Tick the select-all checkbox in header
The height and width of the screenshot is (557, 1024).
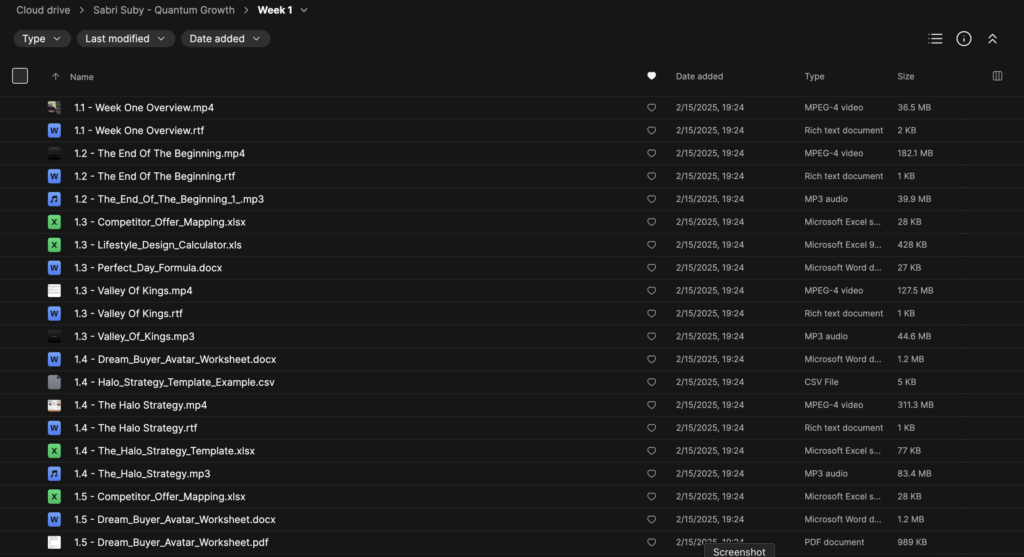[20, 76]
